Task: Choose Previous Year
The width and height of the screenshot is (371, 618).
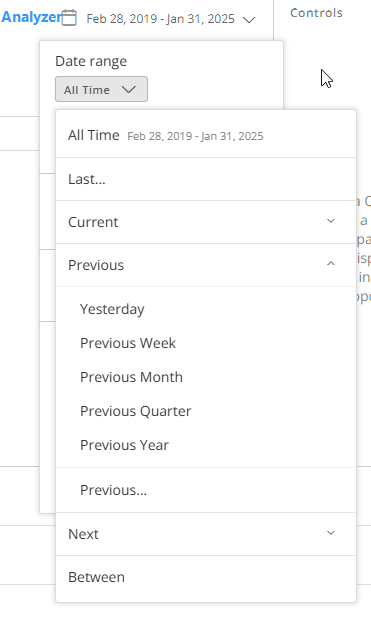Action: pos(124,445)
